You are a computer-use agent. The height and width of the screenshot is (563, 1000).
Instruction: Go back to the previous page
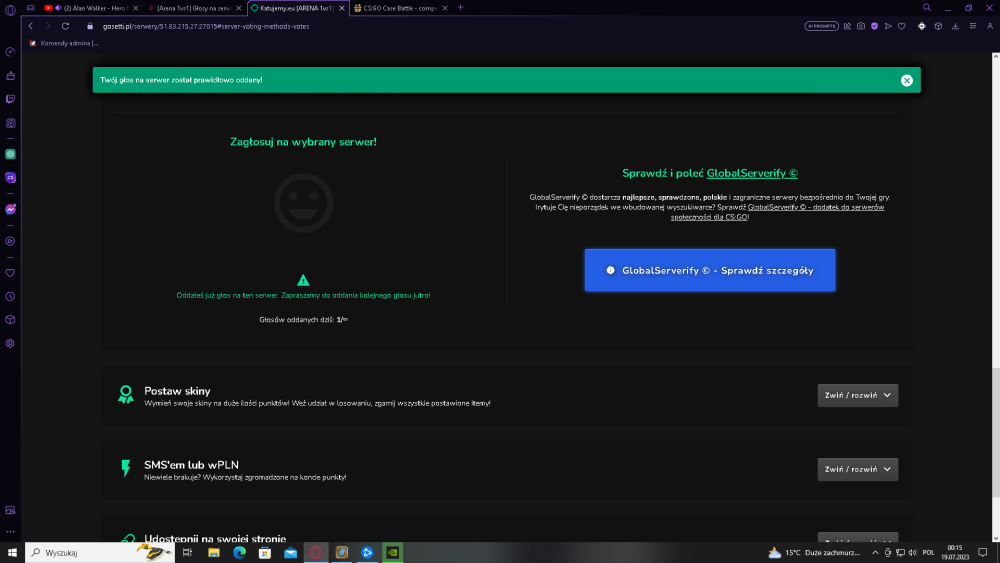(31, 26)
